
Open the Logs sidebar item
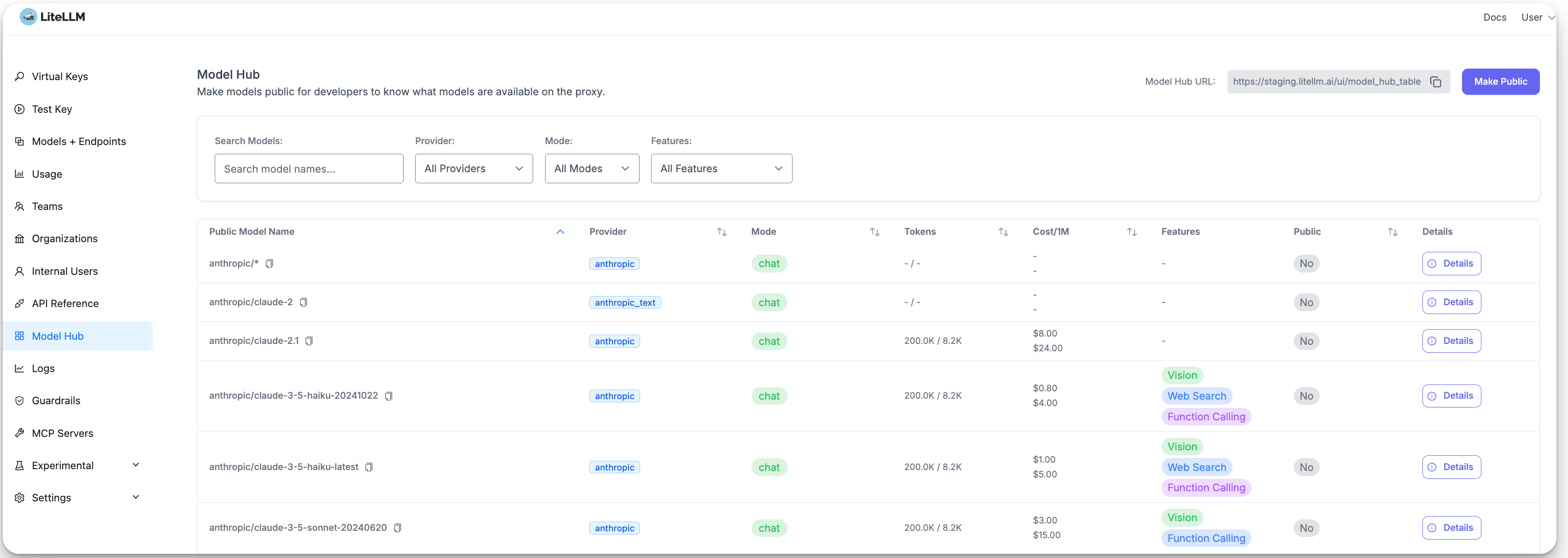pos(42,369)
